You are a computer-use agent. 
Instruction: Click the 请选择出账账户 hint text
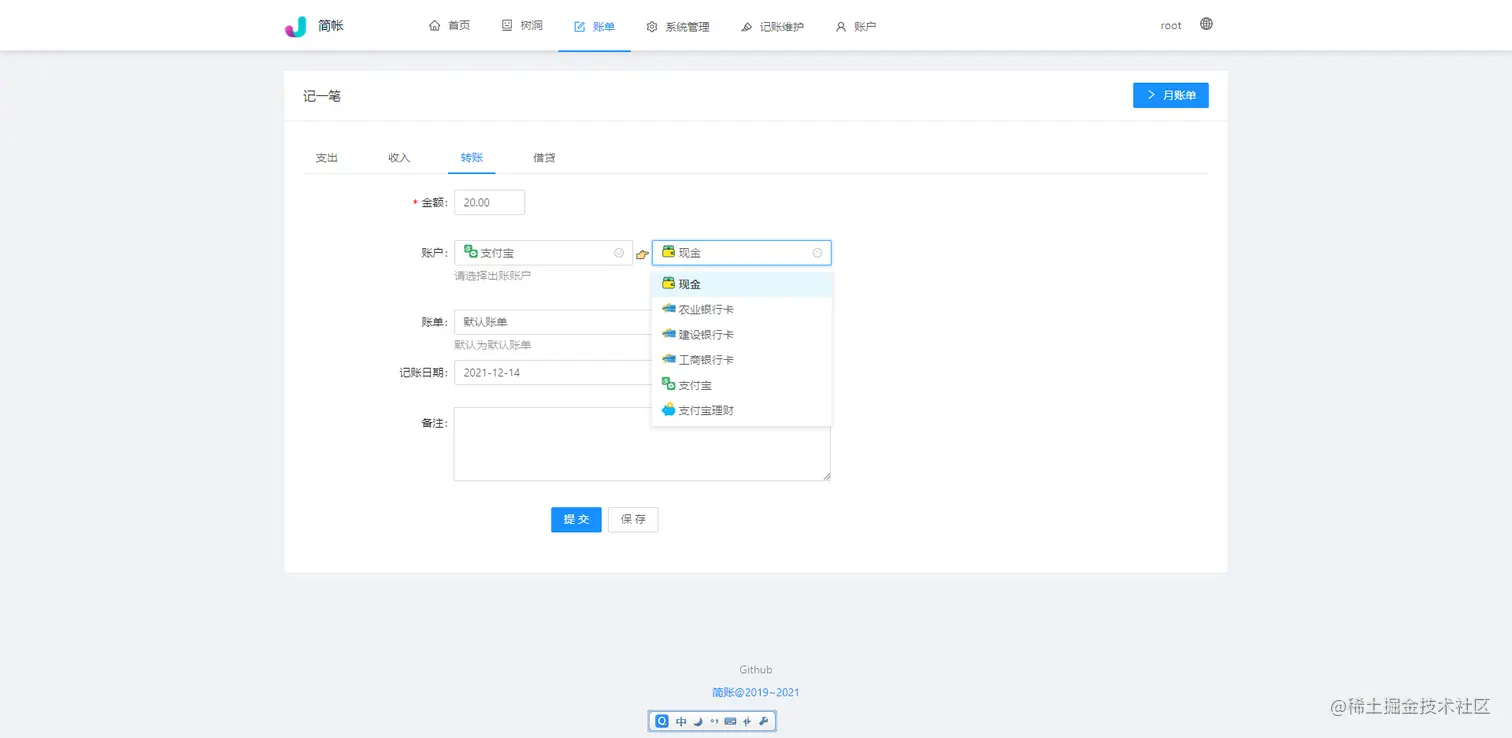[493, 275]
